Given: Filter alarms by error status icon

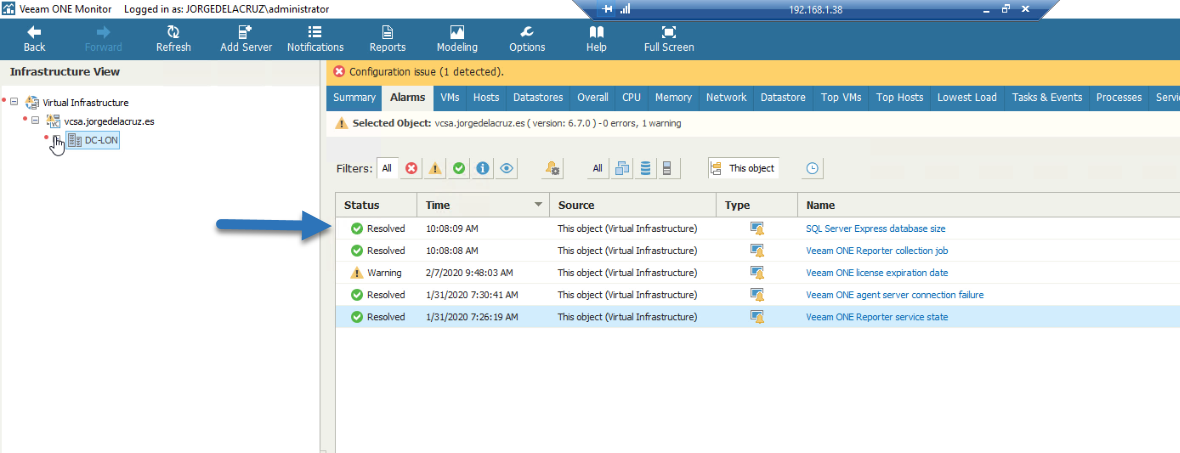Looking at the screenshot, I should [412, 169].
